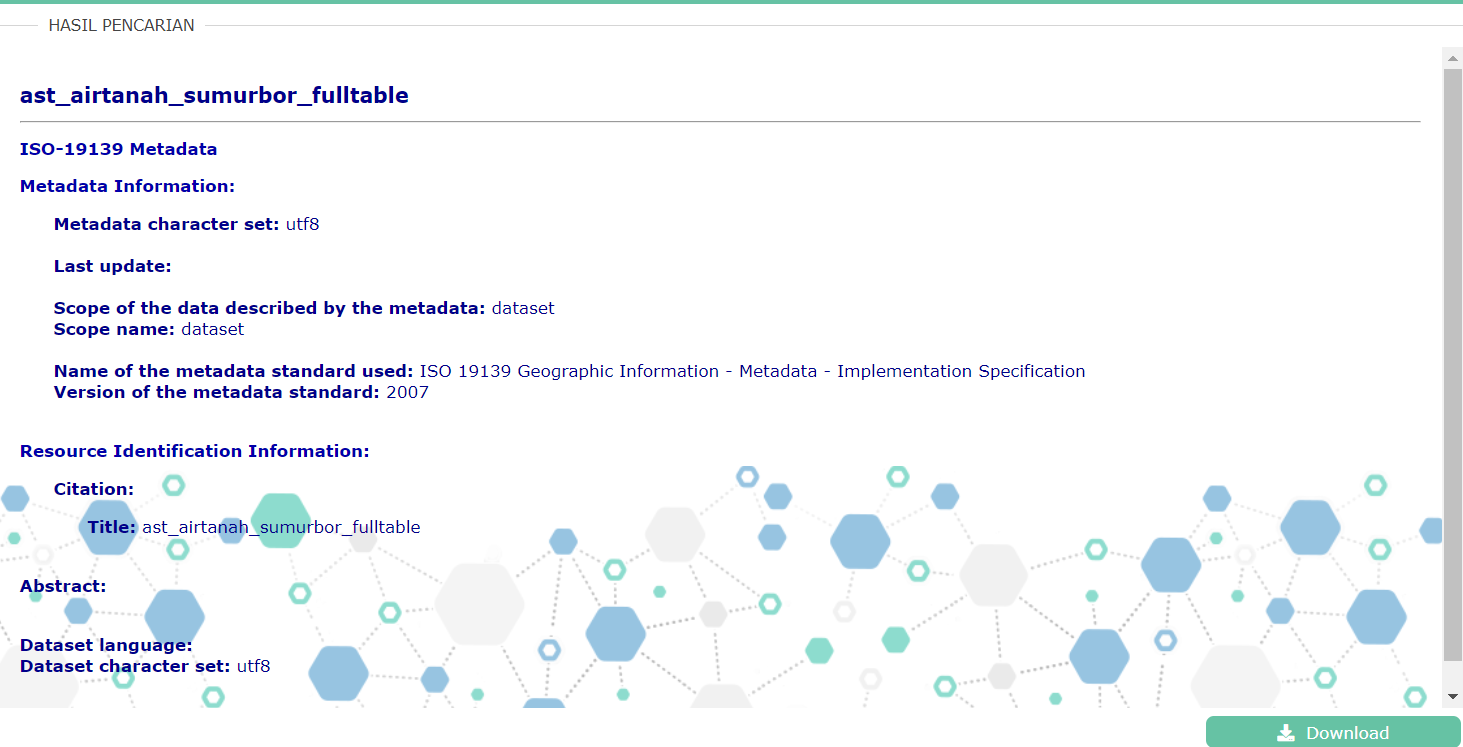
Task: Click the scrollbar up arrow
Action: point(1452,58)
